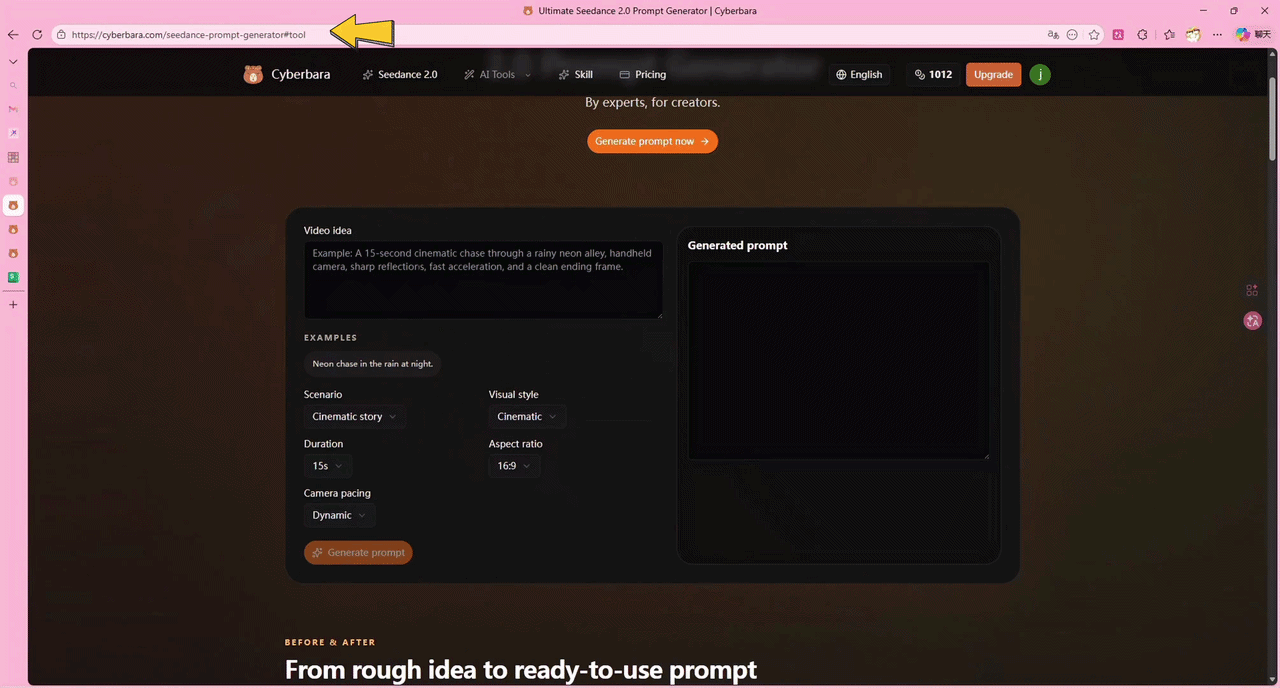The height and width of the screenshot is (688, 1280).
Task: Open the Scenario dropdown showing Cinematic story
Action: 354,416
